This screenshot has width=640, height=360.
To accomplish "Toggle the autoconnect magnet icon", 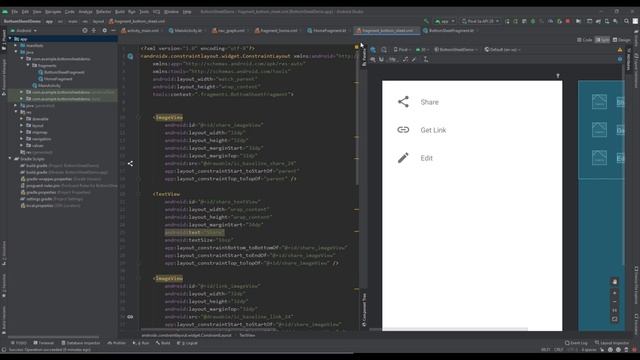I will tap(382, 60).
